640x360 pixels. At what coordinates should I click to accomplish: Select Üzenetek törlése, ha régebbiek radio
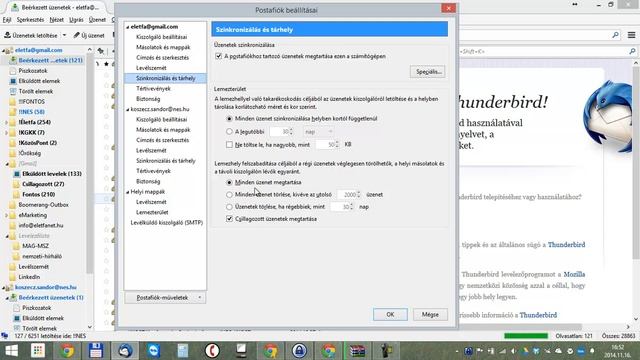[x=229, y=207]
